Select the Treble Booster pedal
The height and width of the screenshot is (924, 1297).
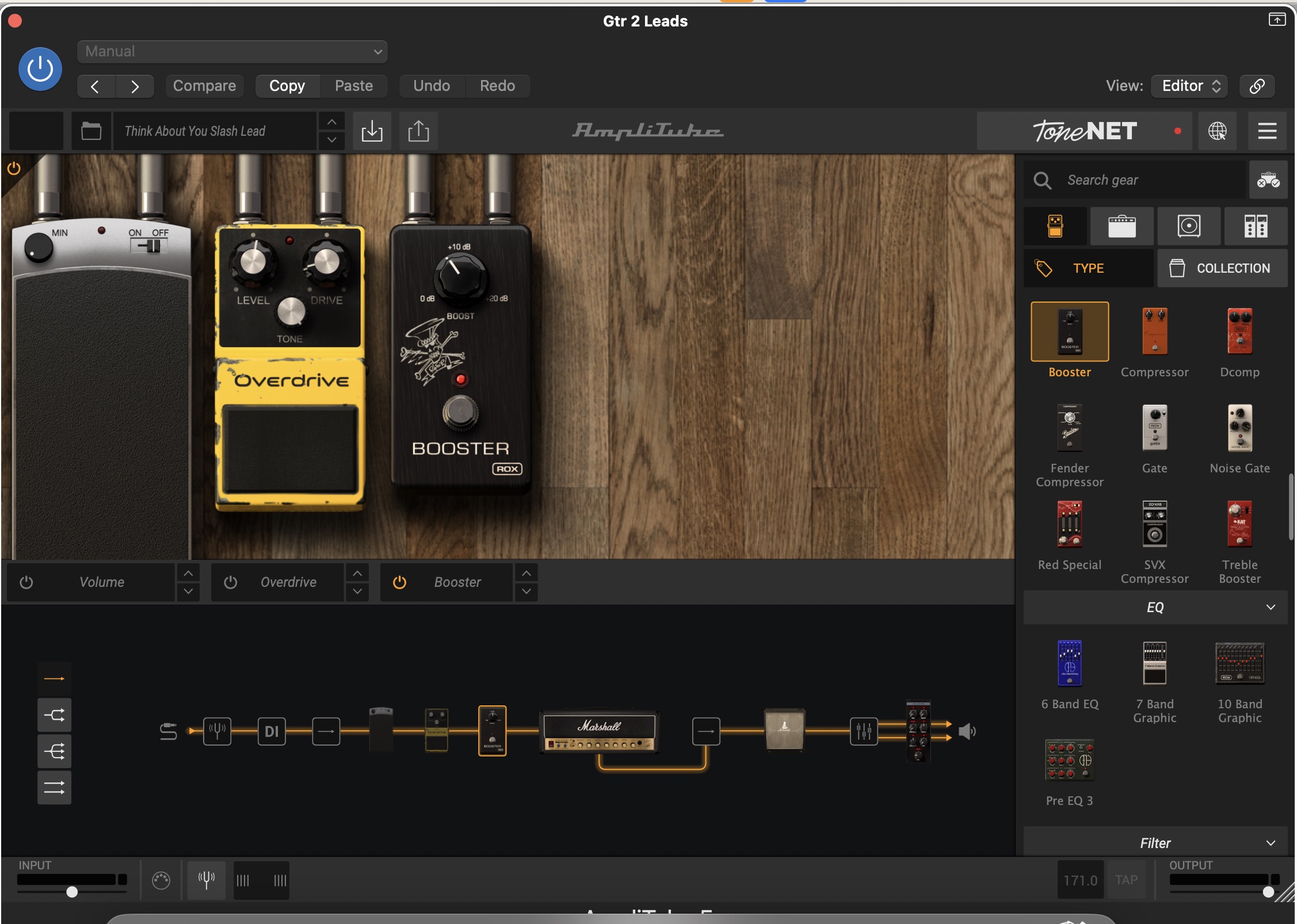[x=1240, y=524]
